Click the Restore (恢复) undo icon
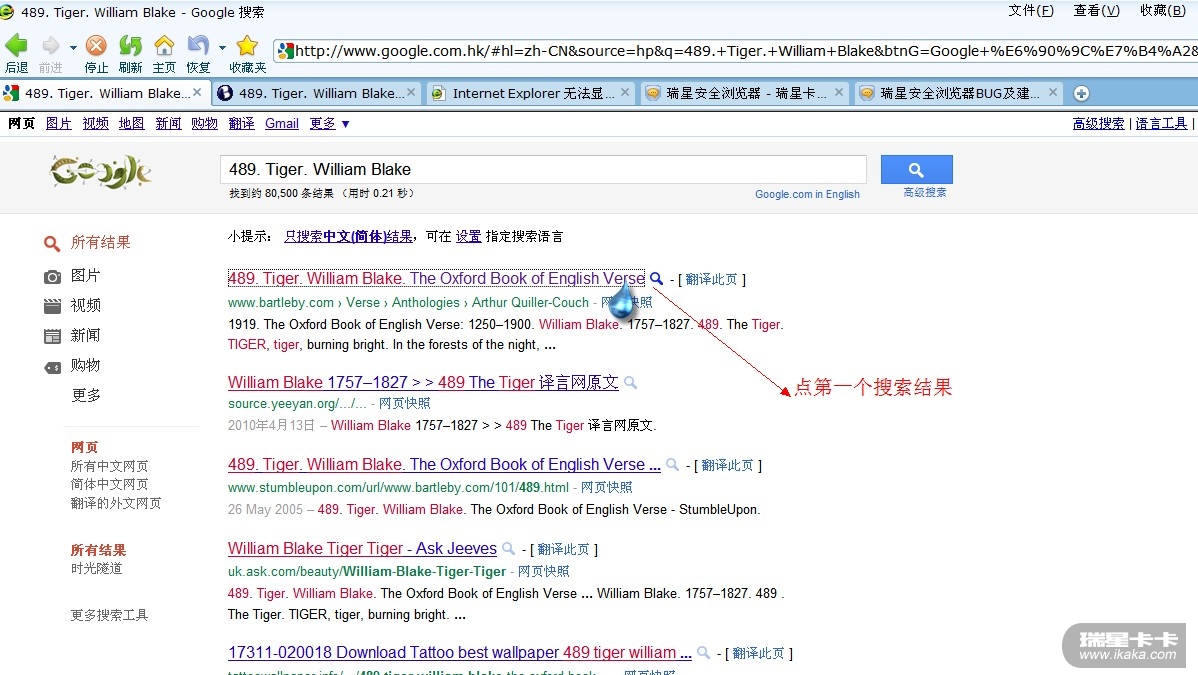This screenshot has width=1198, height=675. pyautogui.click(x=198, y=46)
